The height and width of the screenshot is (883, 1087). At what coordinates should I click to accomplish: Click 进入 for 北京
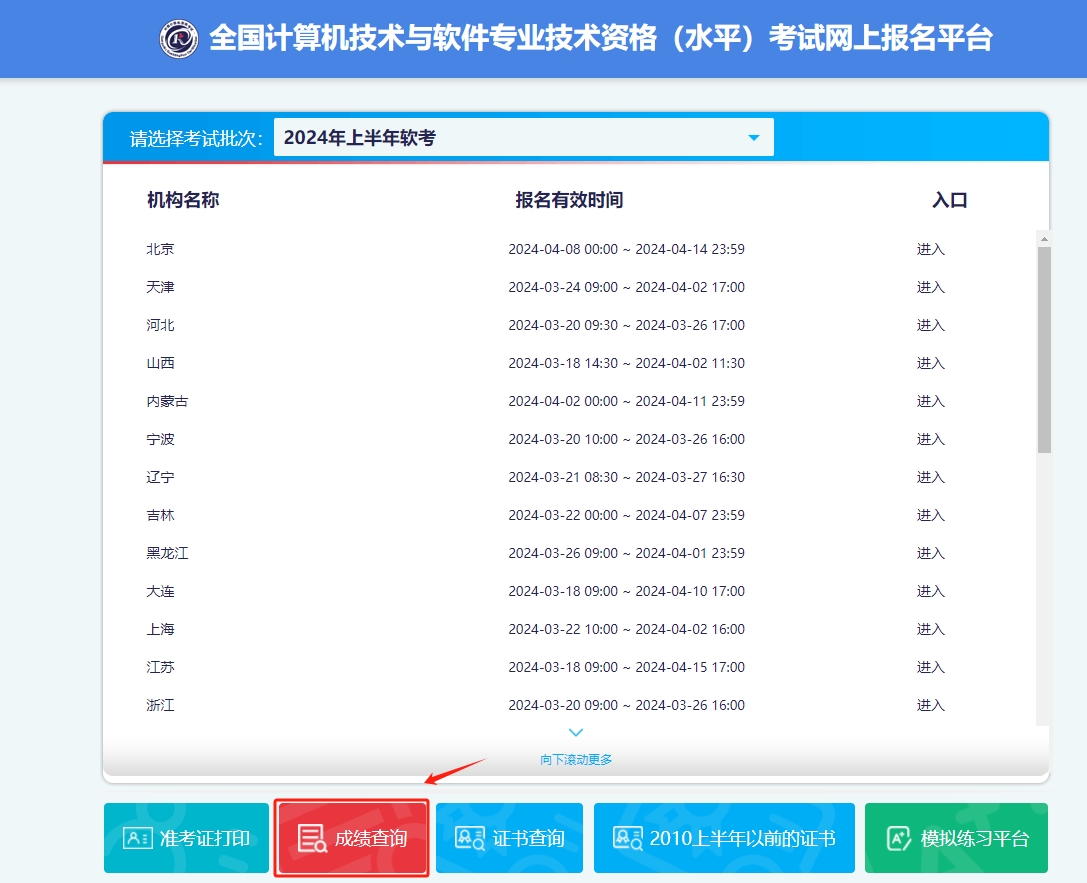(930, 249)
